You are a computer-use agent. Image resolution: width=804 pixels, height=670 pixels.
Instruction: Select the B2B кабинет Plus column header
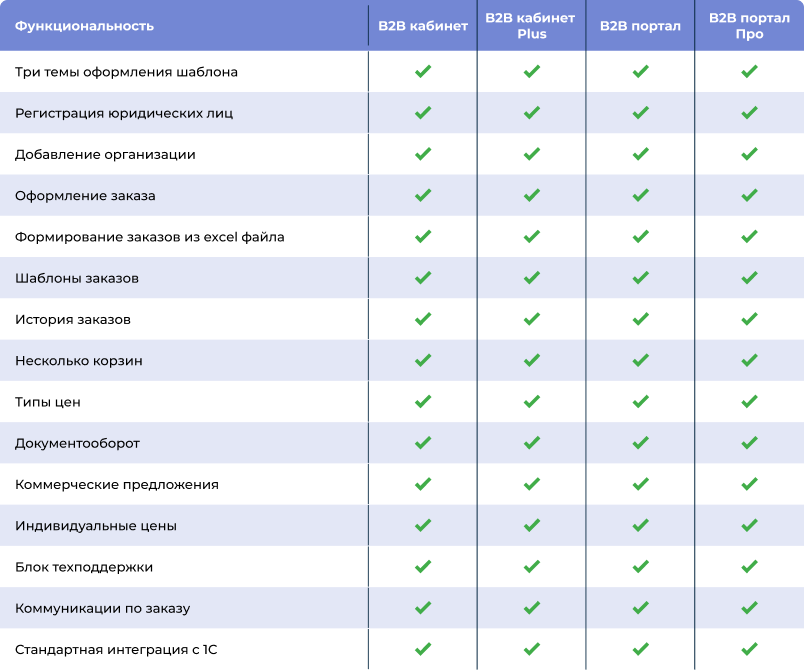(x=530, y=26)
